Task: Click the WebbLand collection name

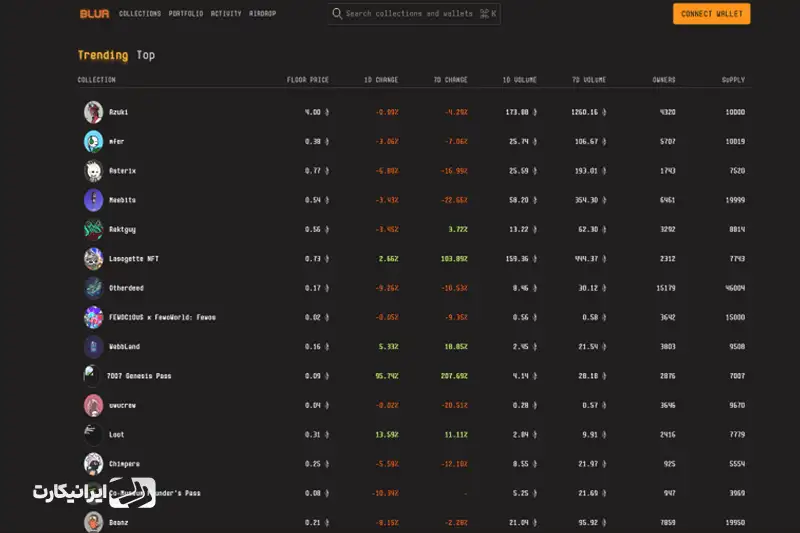Action: [x=124, y=347]
